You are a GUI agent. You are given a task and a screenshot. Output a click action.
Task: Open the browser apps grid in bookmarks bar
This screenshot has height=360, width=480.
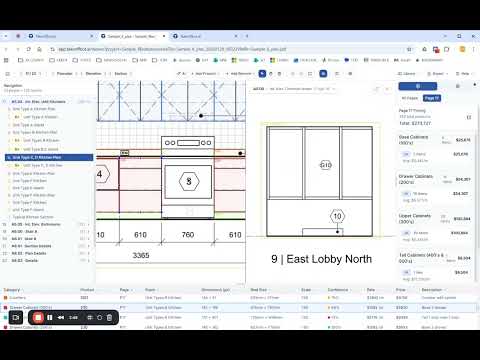[x=6, y=60]
